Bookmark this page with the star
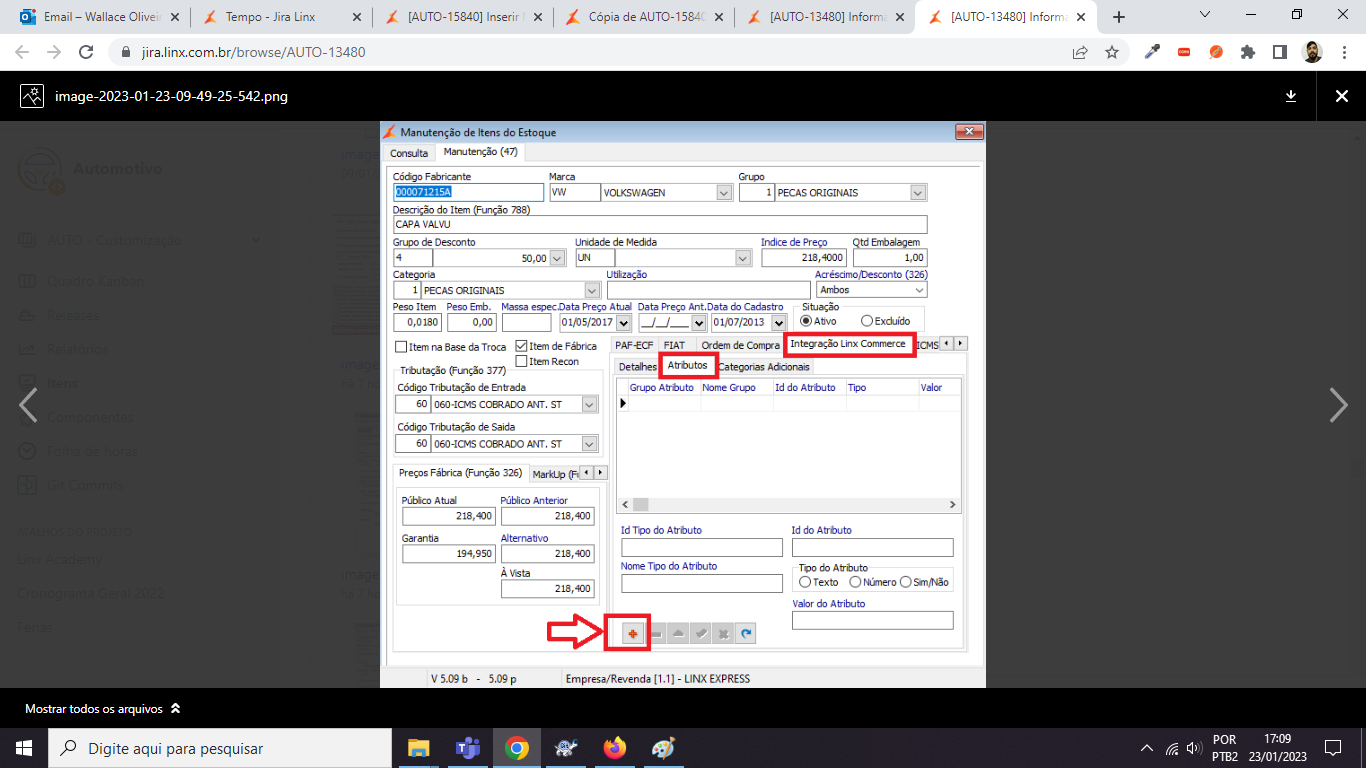The height and width of the screenshot is (768, 1366). 1111,52
